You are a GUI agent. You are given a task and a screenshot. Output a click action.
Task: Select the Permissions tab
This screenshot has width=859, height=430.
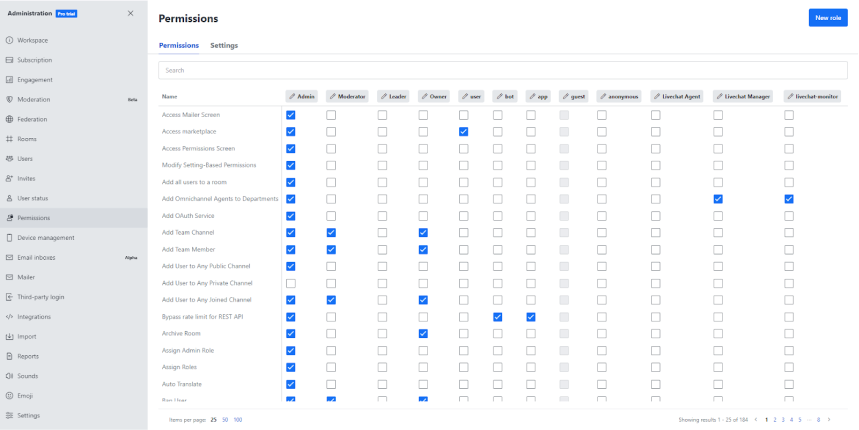coord(179,45)
